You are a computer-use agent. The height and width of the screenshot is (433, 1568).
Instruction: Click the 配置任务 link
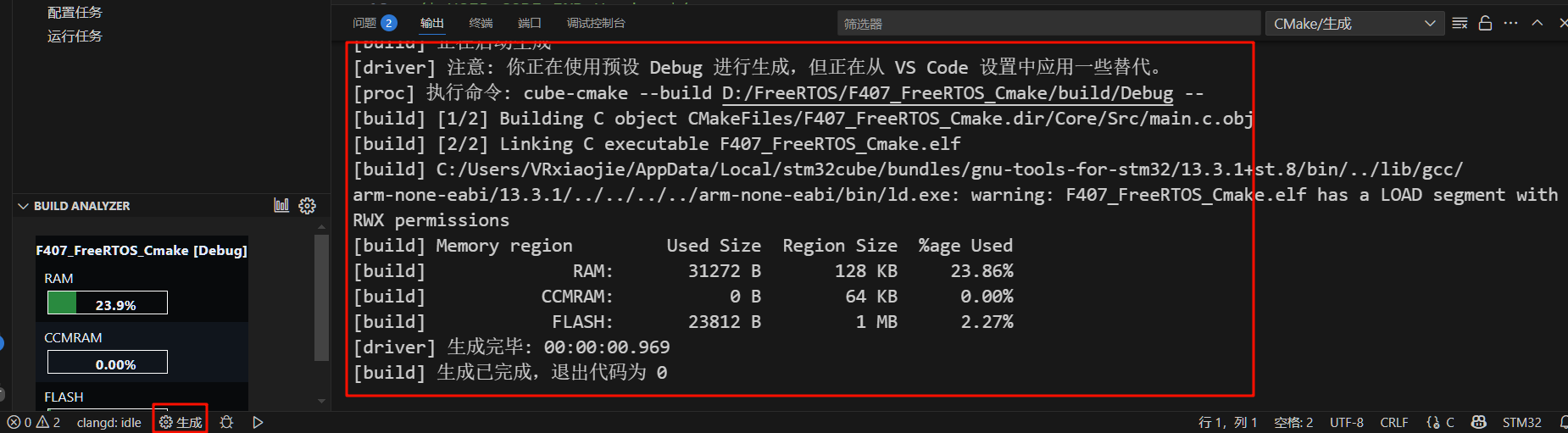tap(75, 13)
